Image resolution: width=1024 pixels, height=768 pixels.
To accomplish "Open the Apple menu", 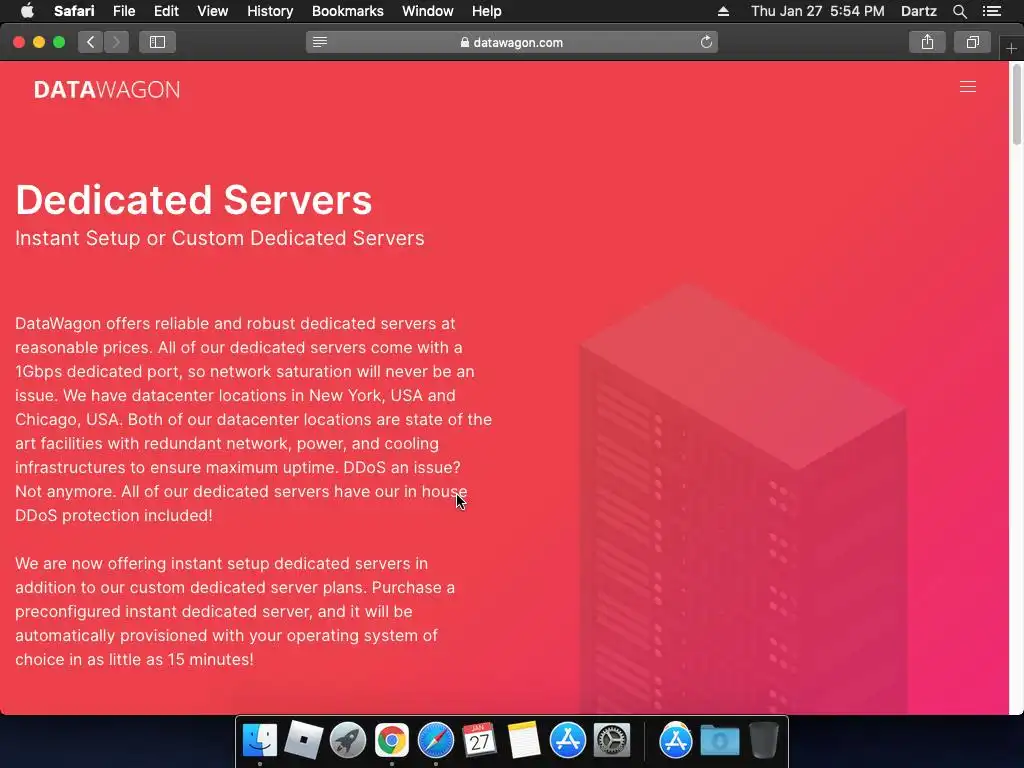I will point(27,11).
